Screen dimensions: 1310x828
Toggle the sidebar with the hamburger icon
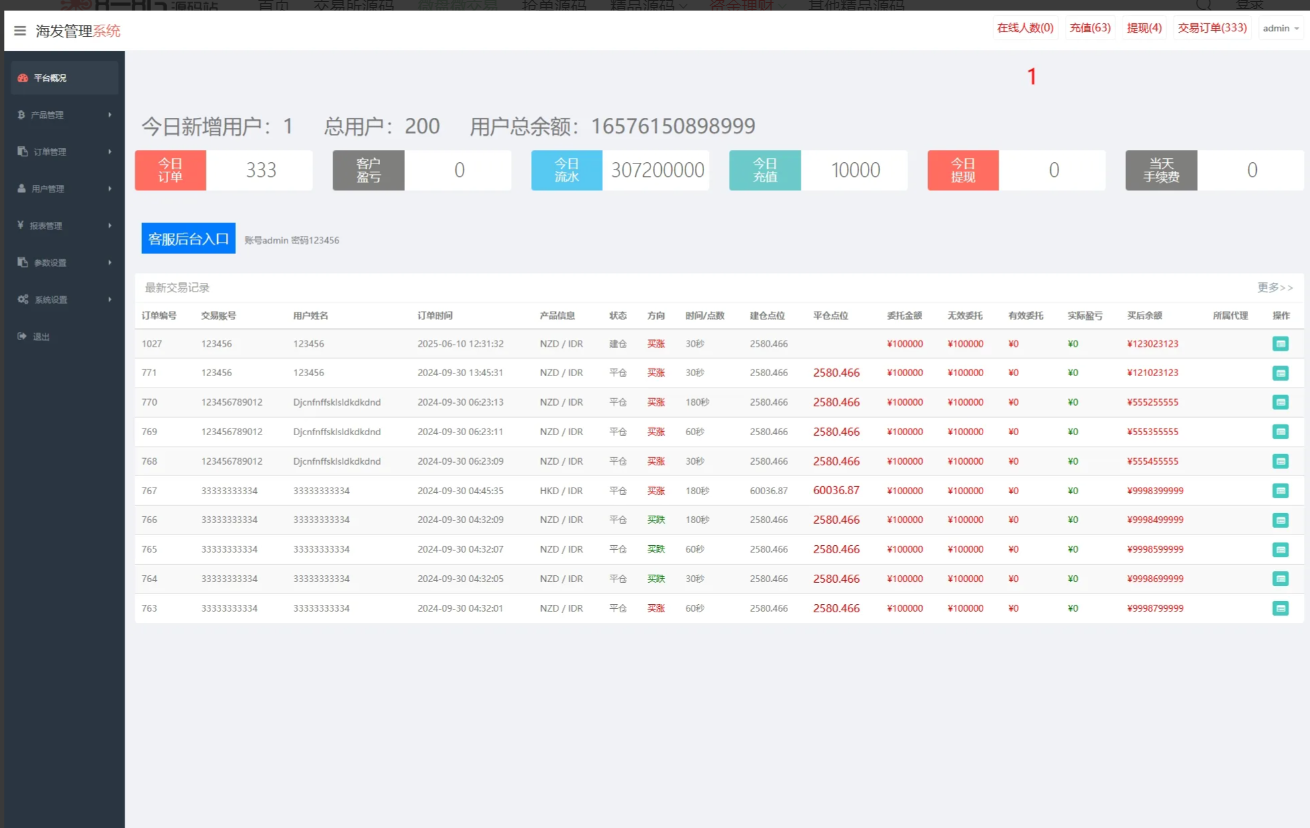point(20,31)
